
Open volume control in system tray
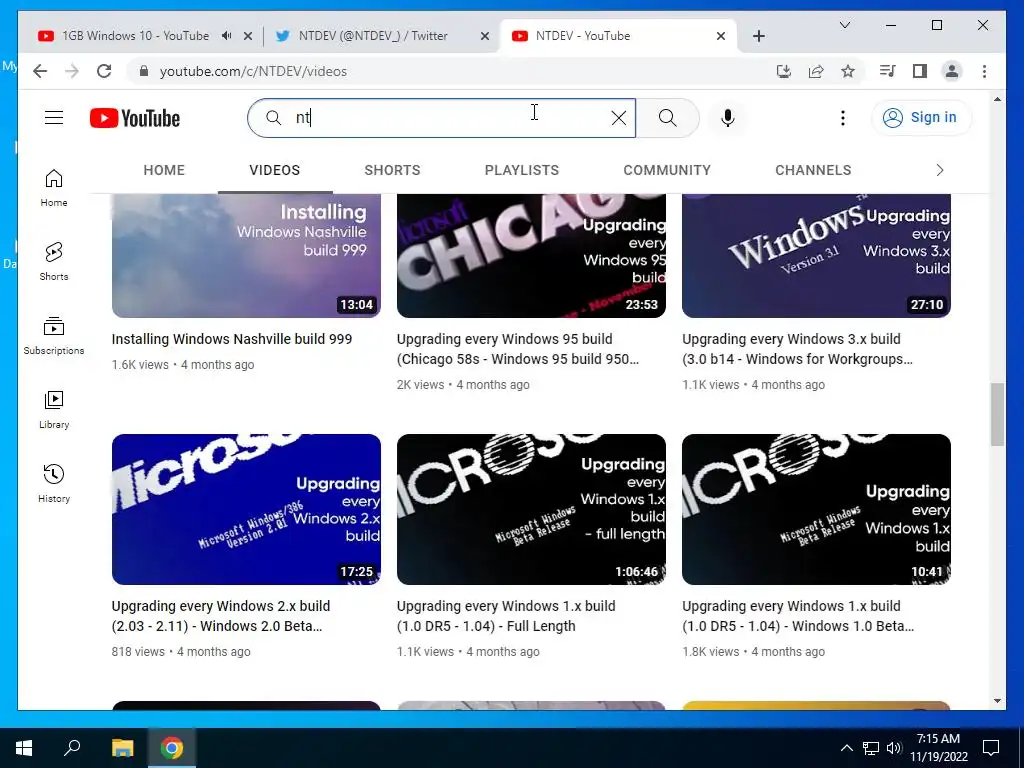(x=894, y=748)
